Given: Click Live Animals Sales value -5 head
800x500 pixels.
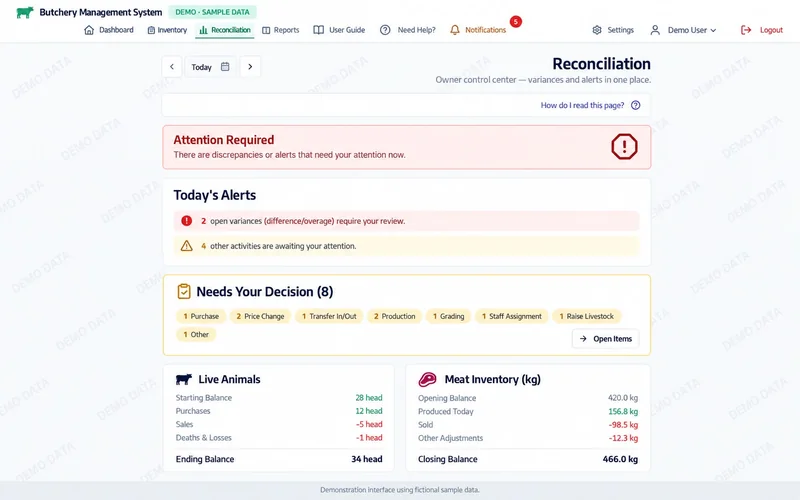Looking at the screenshot, I should 369,424.
